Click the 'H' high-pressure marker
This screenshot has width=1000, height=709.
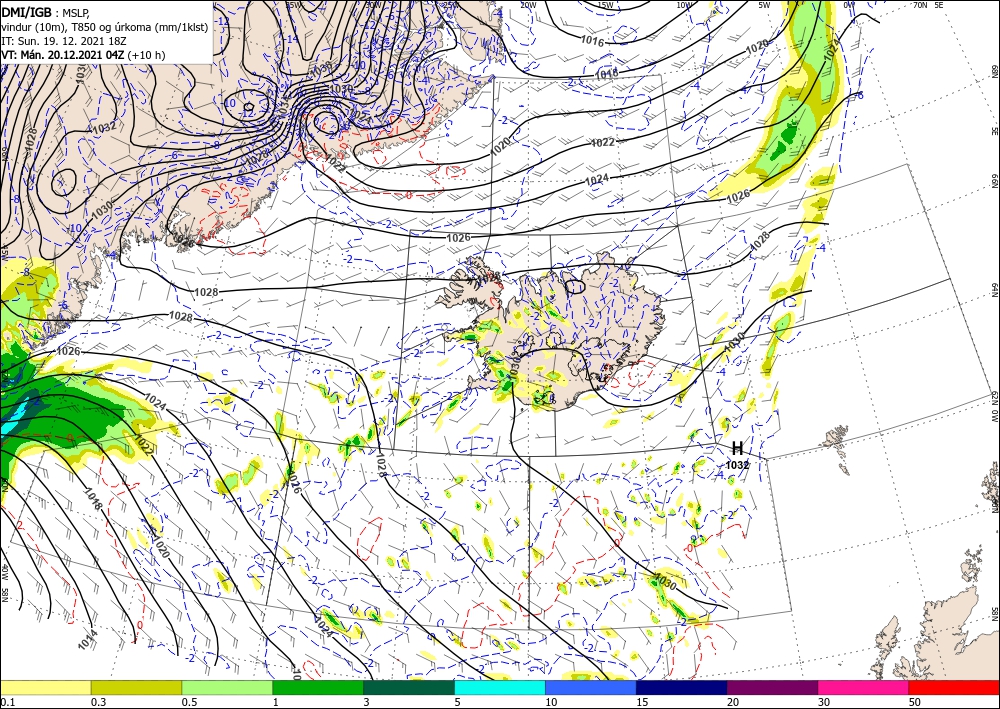coord(737,448)
